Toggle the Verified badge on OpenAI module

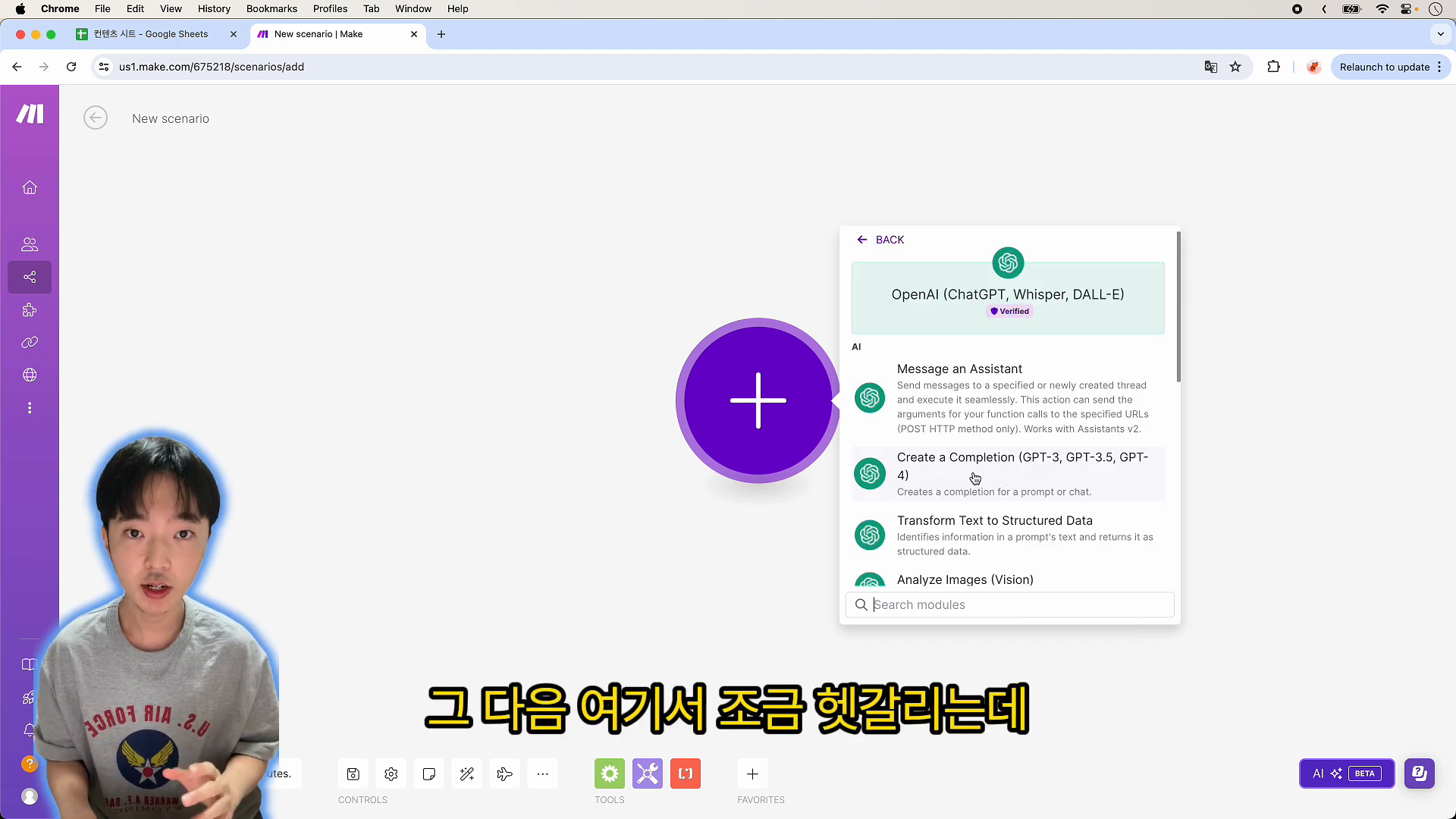tap(1008, 310)
